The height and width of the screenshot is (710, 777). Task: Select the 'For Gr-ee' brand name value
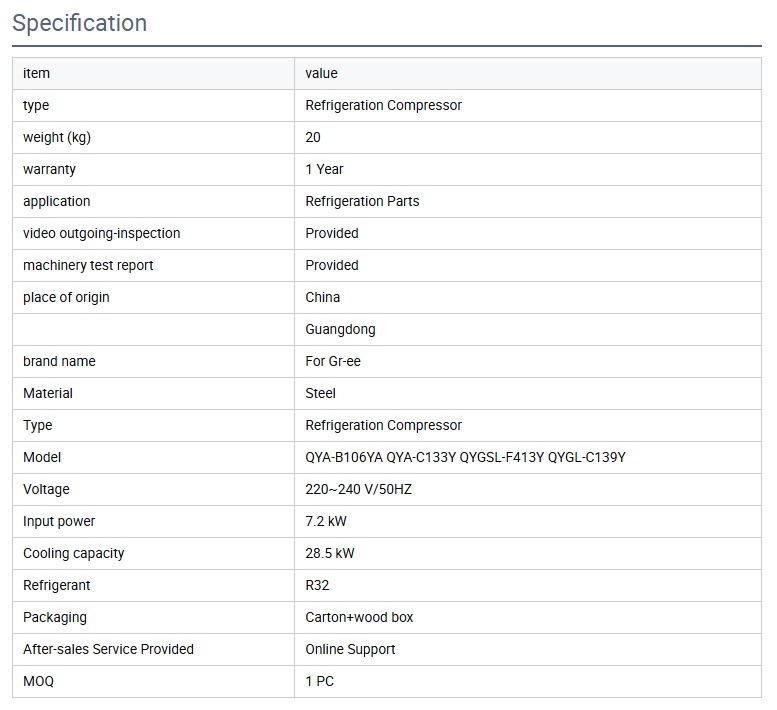(333, 361)
